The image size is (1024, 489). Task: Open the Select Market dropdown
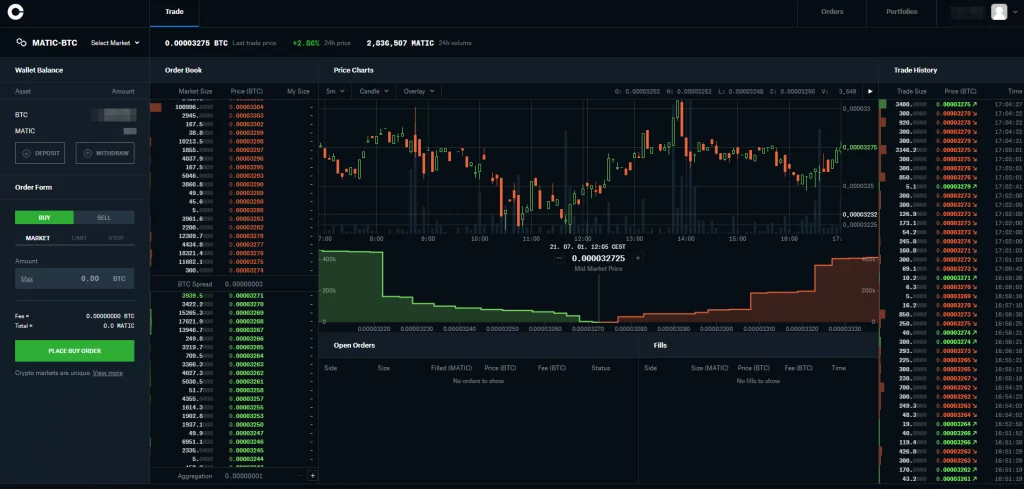click(x=113, y=43)
